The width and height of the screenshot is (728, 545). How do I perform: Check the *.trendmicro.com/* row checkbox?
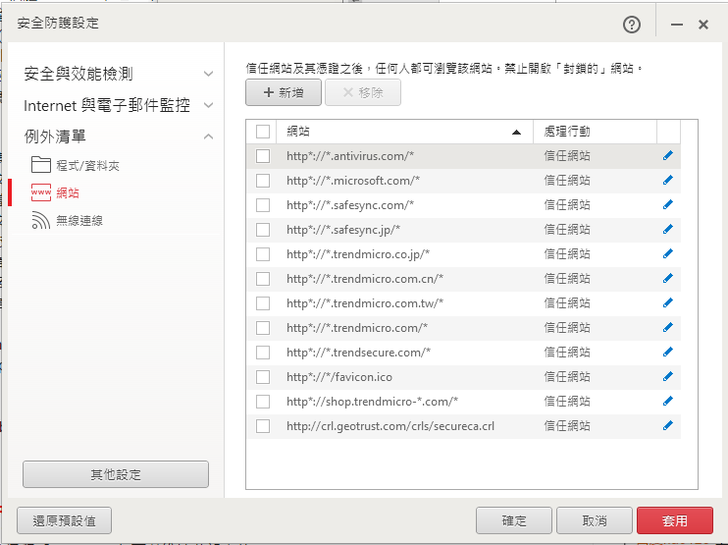pos(263,328)
